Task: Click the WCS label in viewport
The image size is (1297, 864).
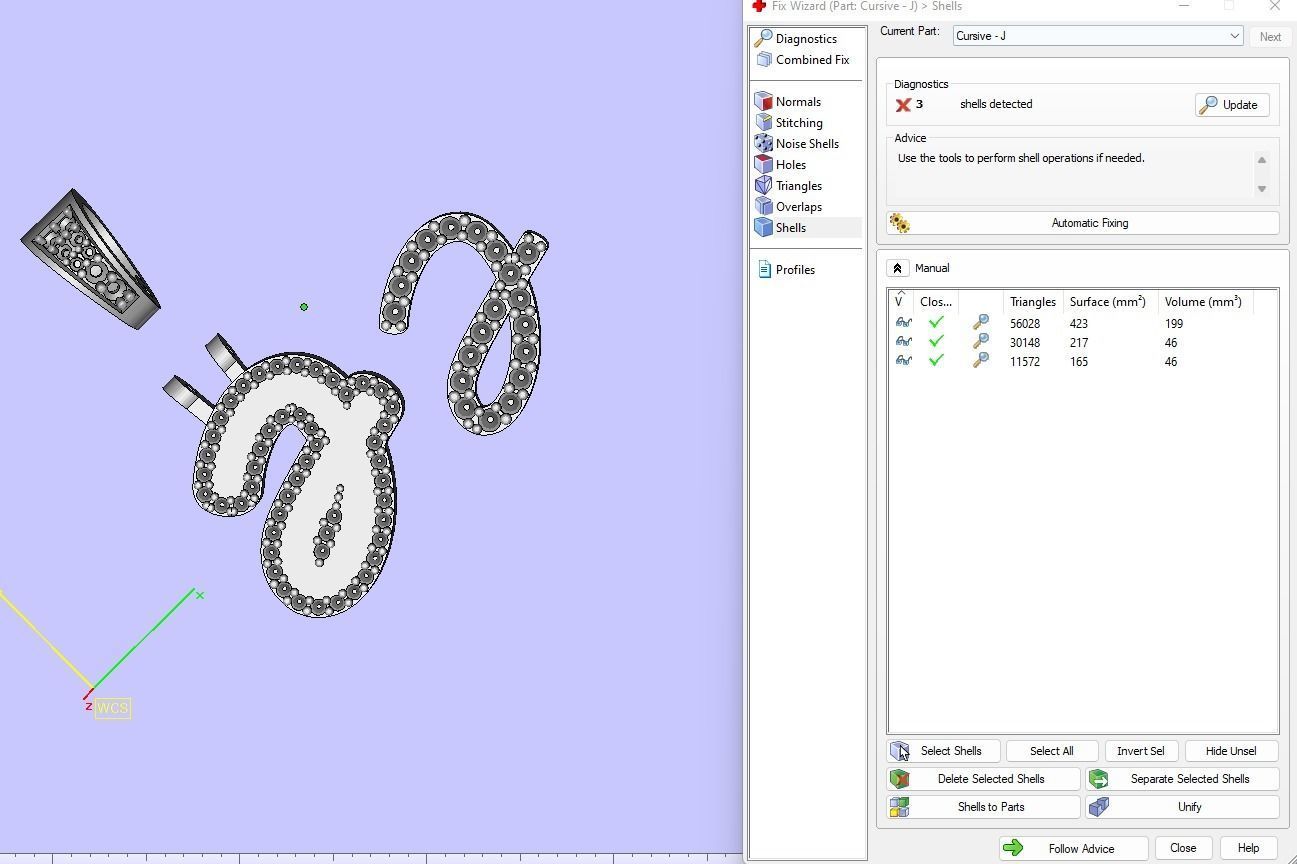Action: (x=113, y=708)
